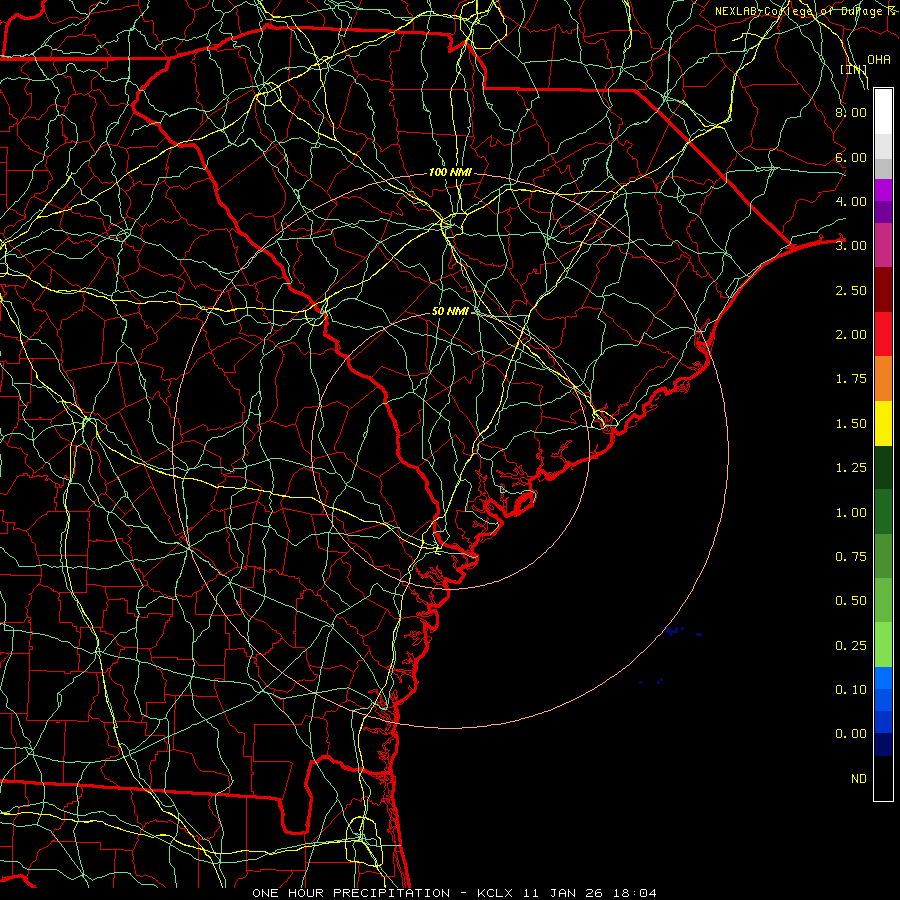The image size is (900, 900).
Task: Click the "6.00" legend value
Action: click(x=851, y=157)
